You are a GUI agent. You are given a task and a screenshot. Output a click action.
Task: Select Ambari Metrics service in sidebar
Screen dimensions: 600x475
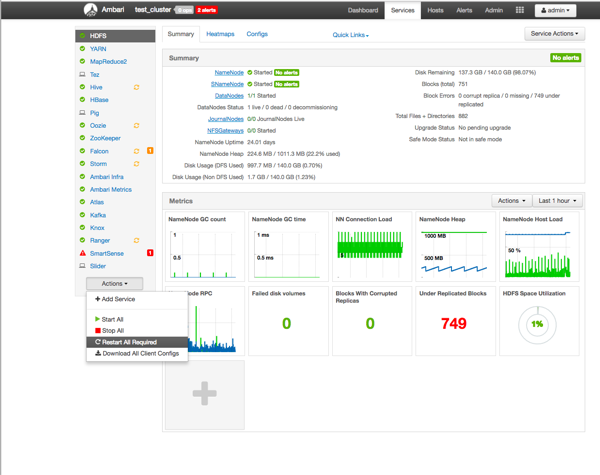pyautogui.click(x=111, y=189)
